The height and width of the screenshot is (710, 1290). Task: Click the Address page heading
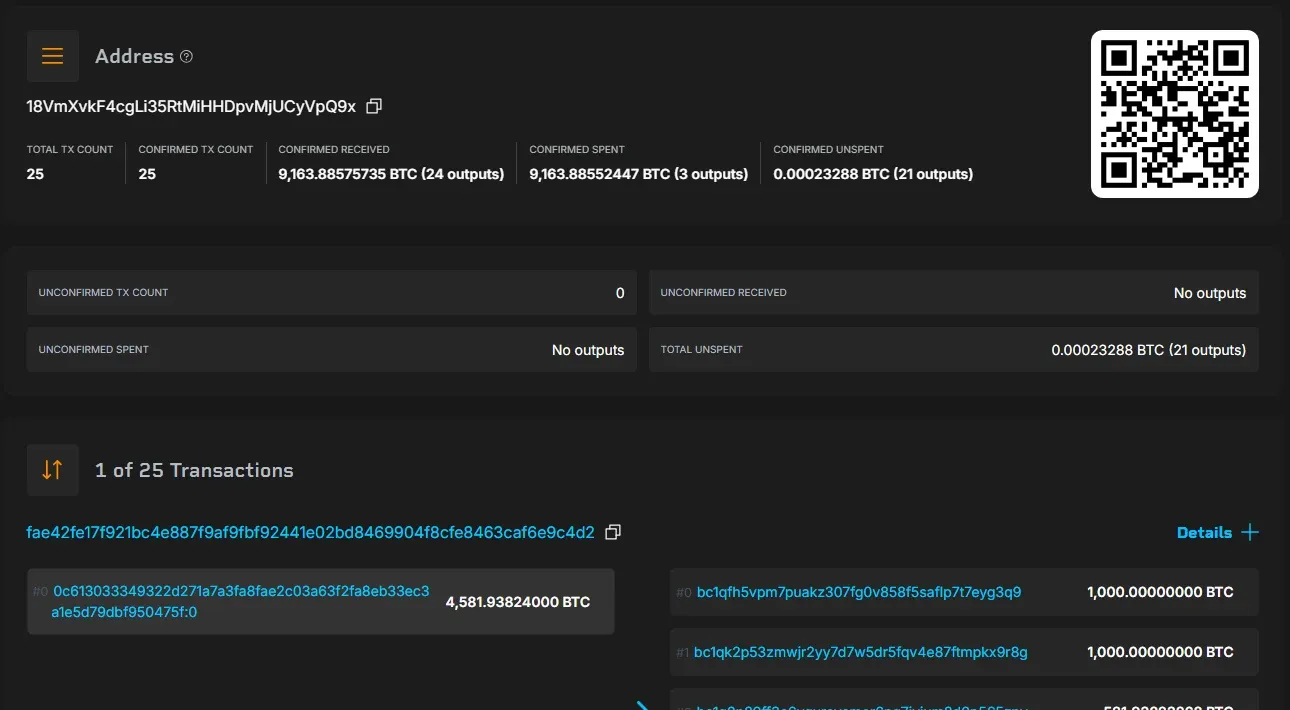pyautogui.click(x=134, y=57)
